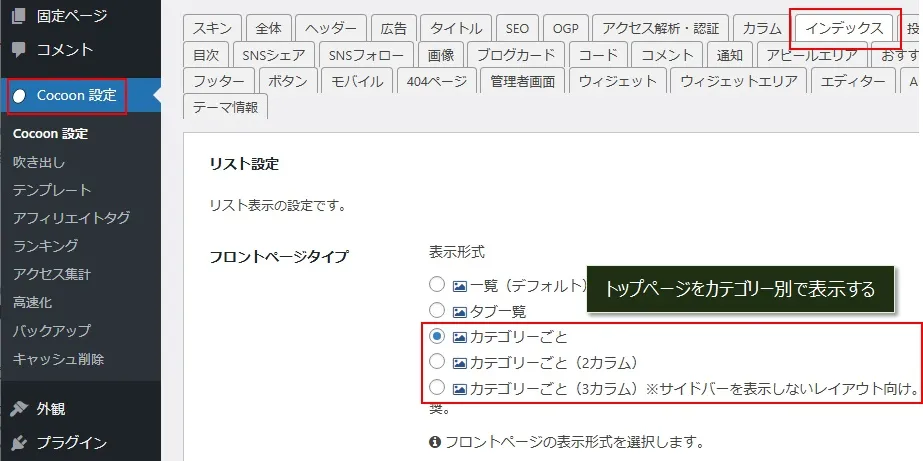Click the 固定ページ page icon in sidebar
This screenshot has height=461, width=923.
19,16
